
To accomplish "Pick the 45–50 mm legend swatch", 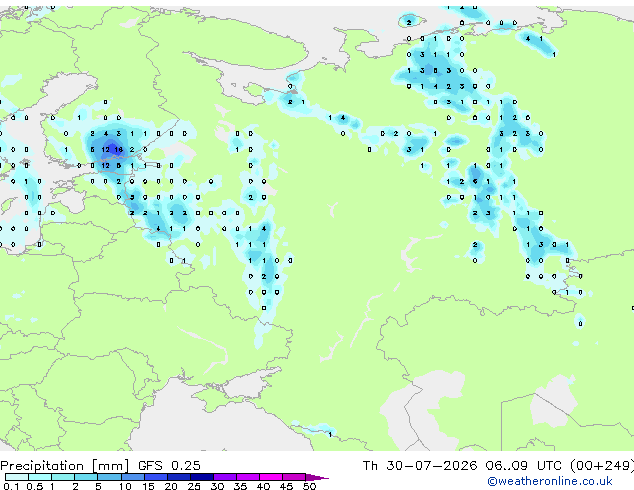I will coord(294,477).
